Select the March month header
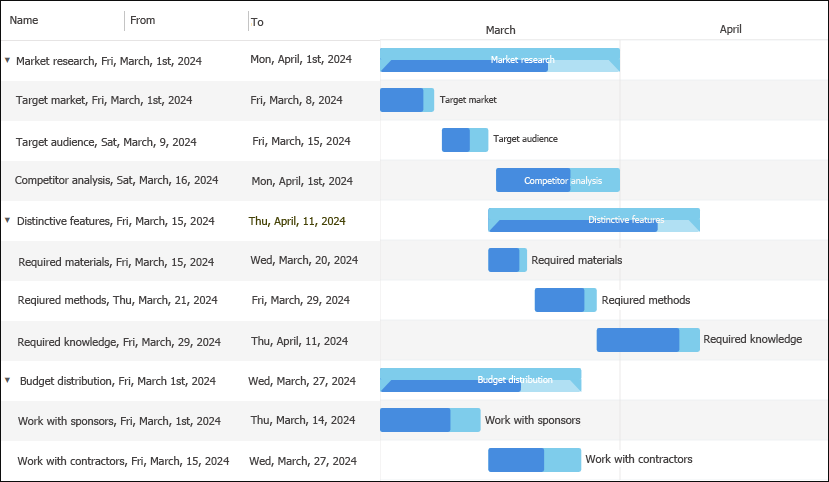The image size is (829, 482). pos(500,30)
